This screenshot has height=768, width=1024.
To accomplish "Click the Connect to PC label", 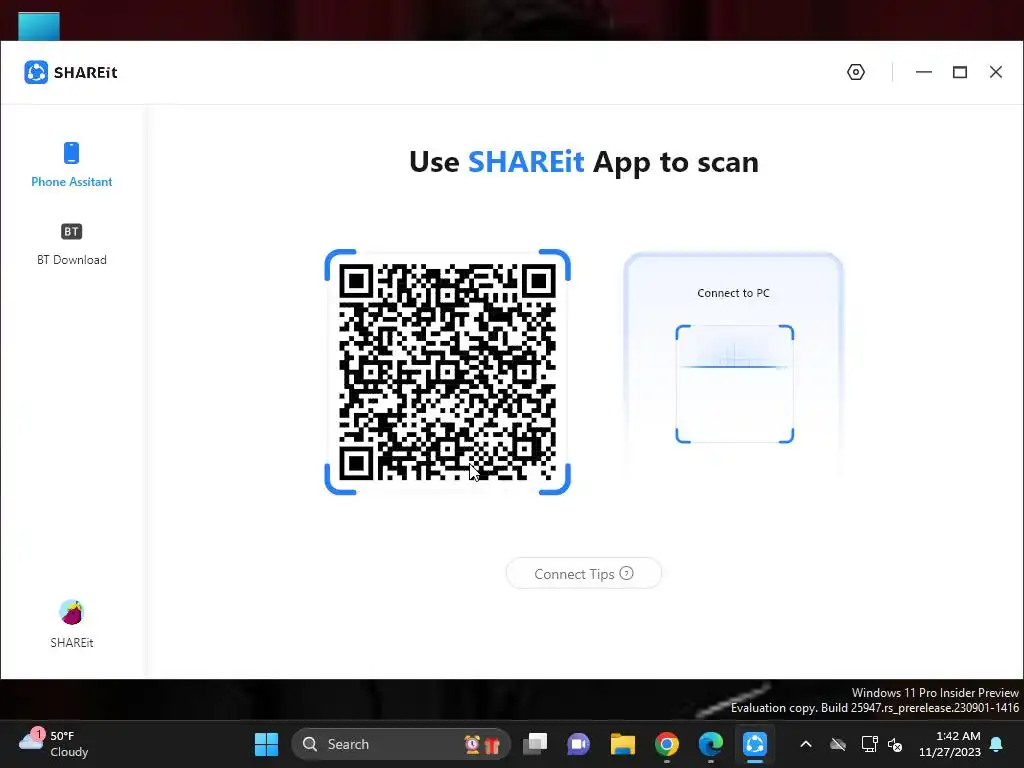I will tap(733, 293).
